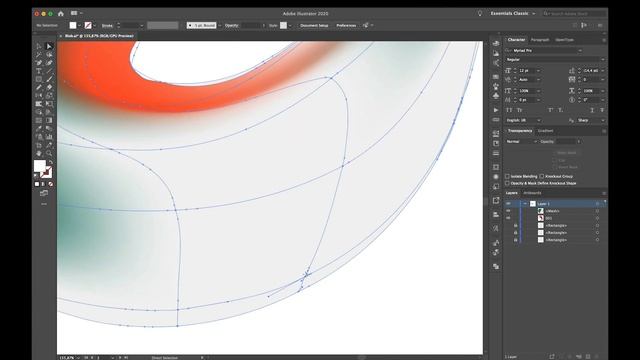Screen dimensions: 640x360
Task: Open the Myriad Pro font family dropdown
Action: coord(580,51)
